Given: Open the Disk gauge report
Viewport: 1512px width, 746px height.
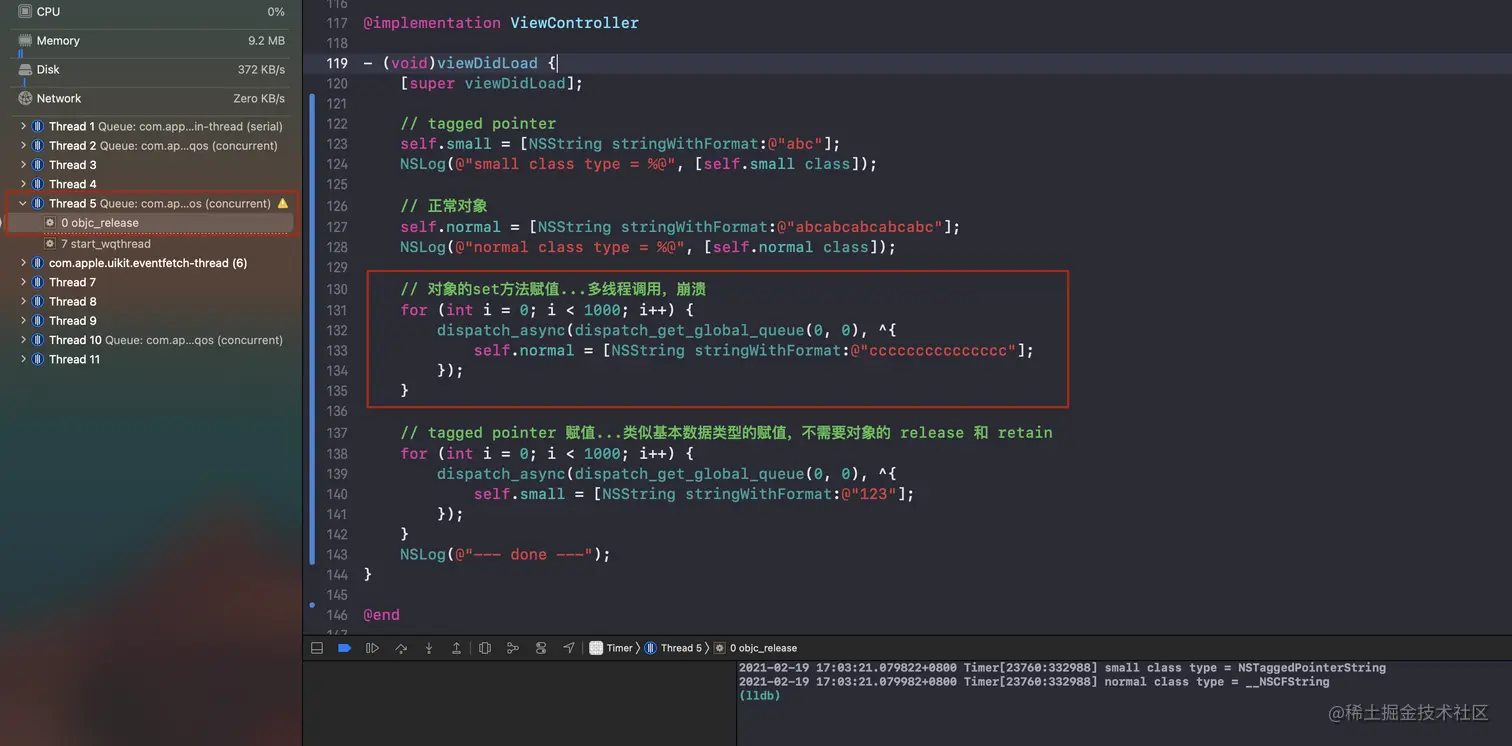Looking at the screenshot, I should [x=151, y=70].
